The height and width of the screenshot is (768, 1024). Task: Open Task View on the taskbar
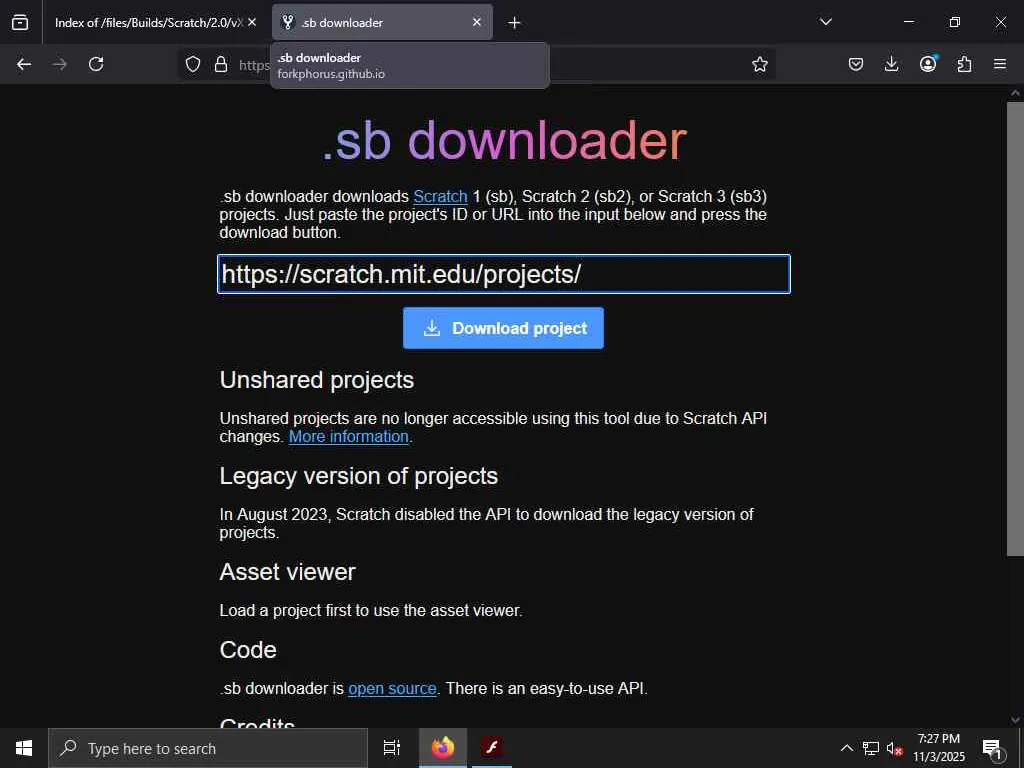point(391,748)
